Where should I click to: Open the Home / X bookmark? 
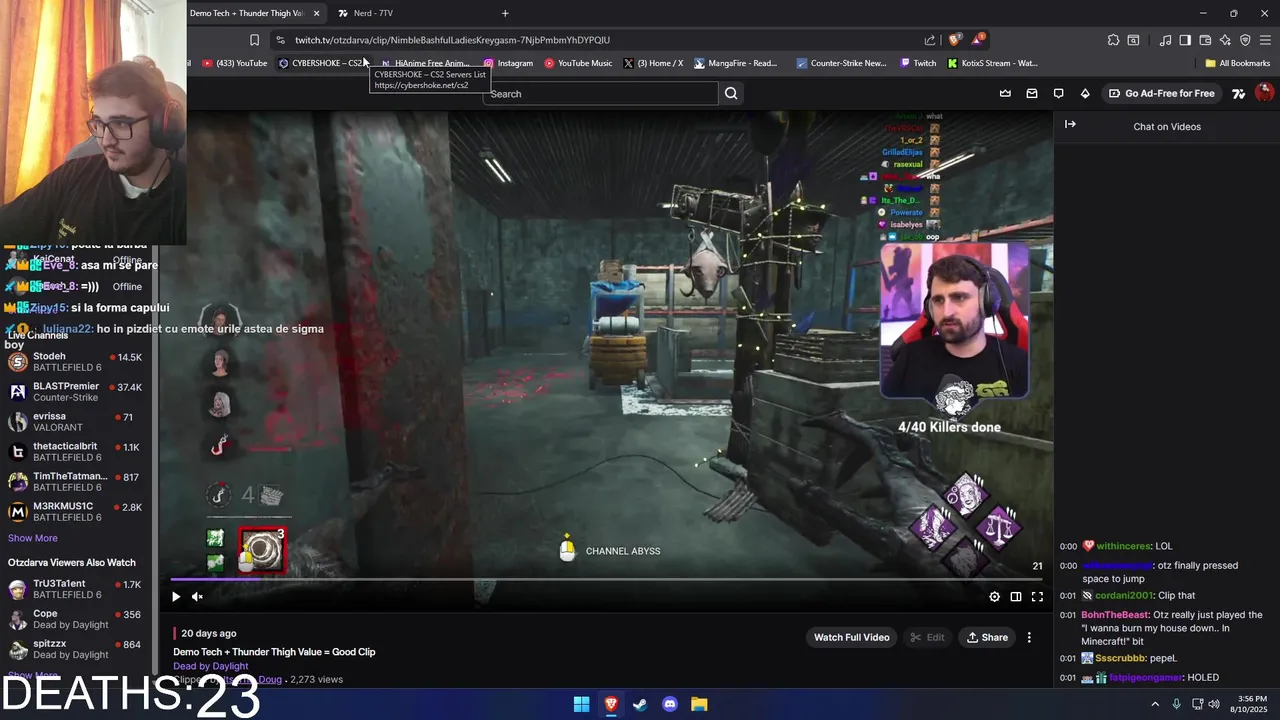coord(653,63)
